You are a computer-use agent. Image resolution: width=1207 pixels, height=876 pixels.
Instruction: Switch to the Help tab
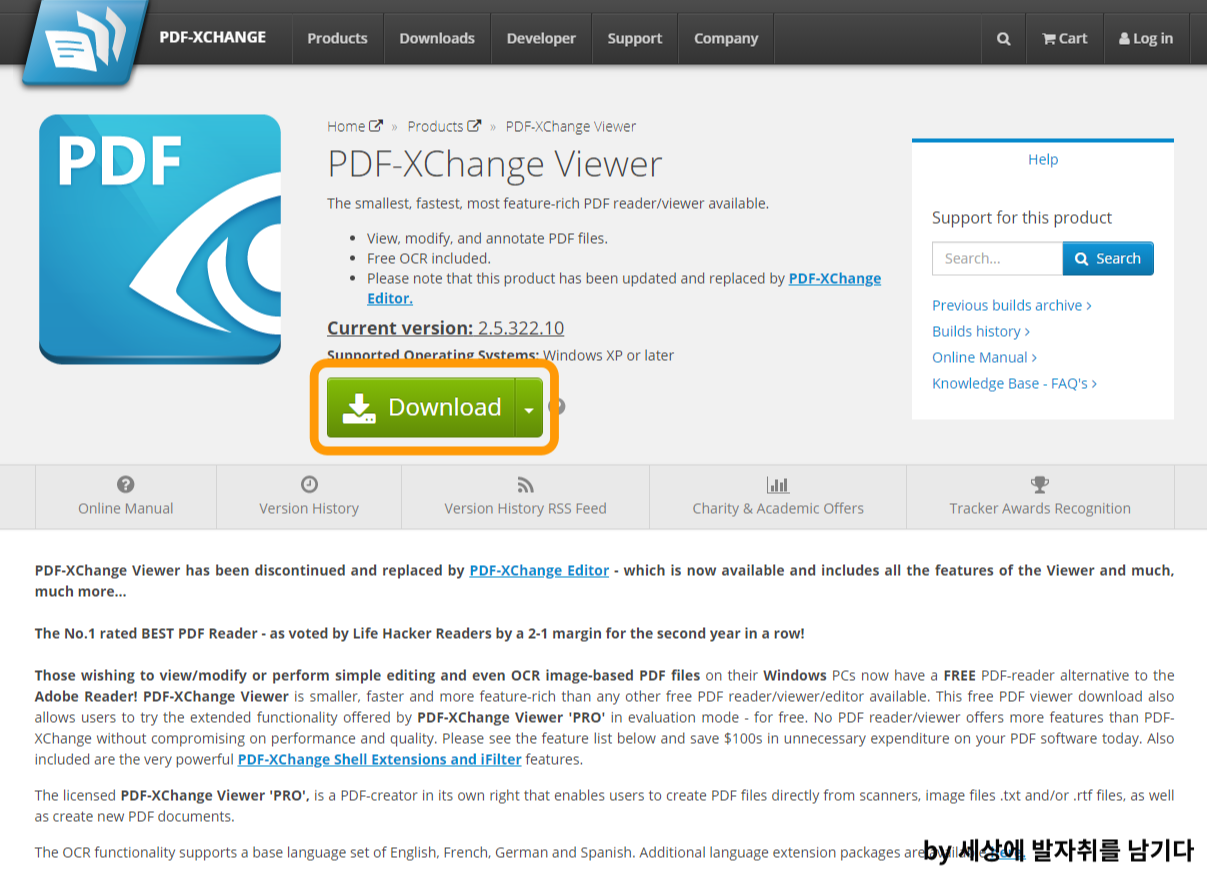(1042, 159)
